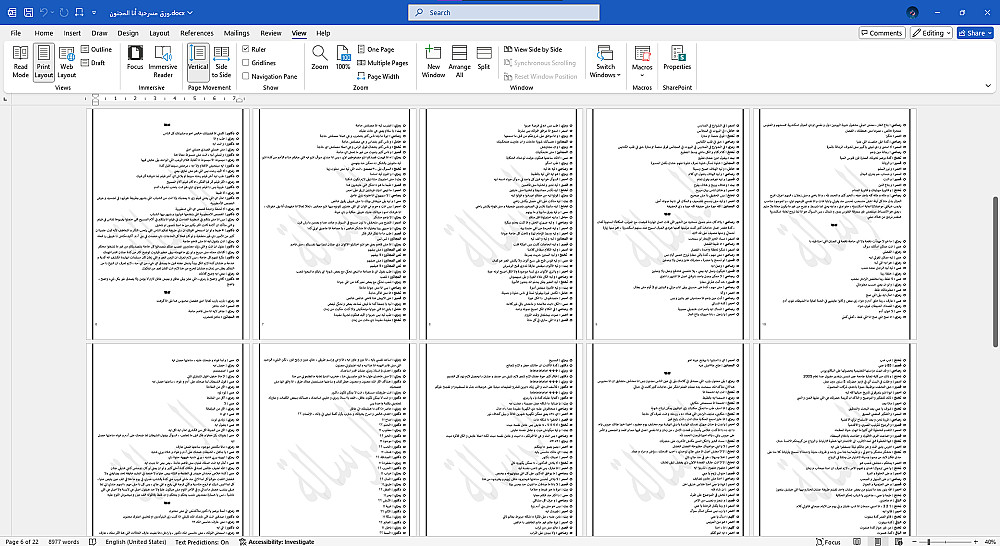Open the Comments pane
1000x546 pixels.
[881, 33]
